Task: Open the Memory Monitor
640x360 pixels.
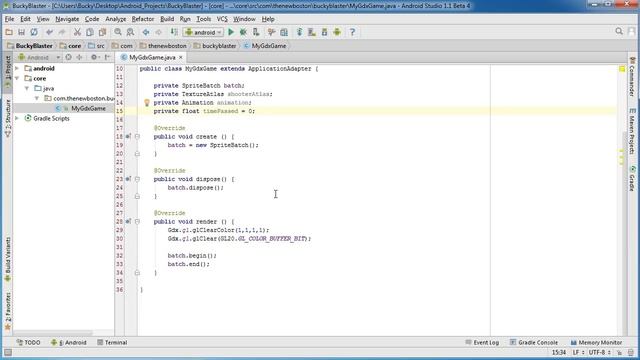Action: (596, 342)
